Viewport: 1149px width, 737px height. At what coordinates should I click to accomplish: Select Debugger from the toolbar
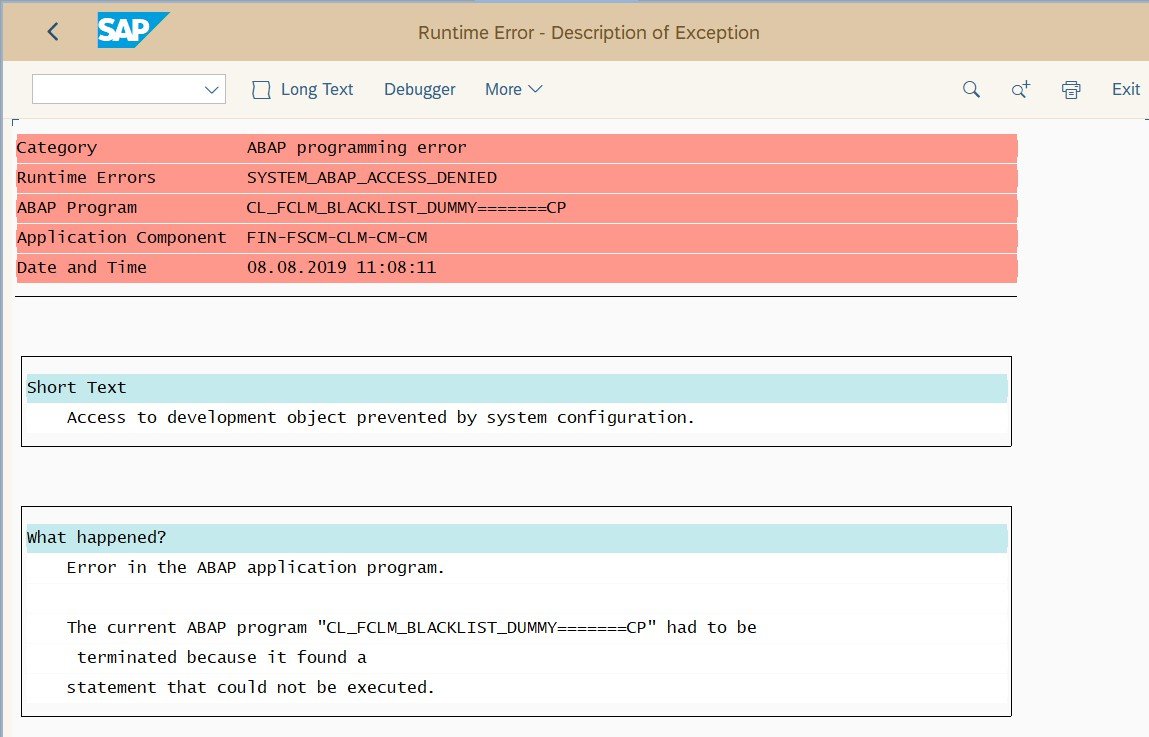pos(419,89)
